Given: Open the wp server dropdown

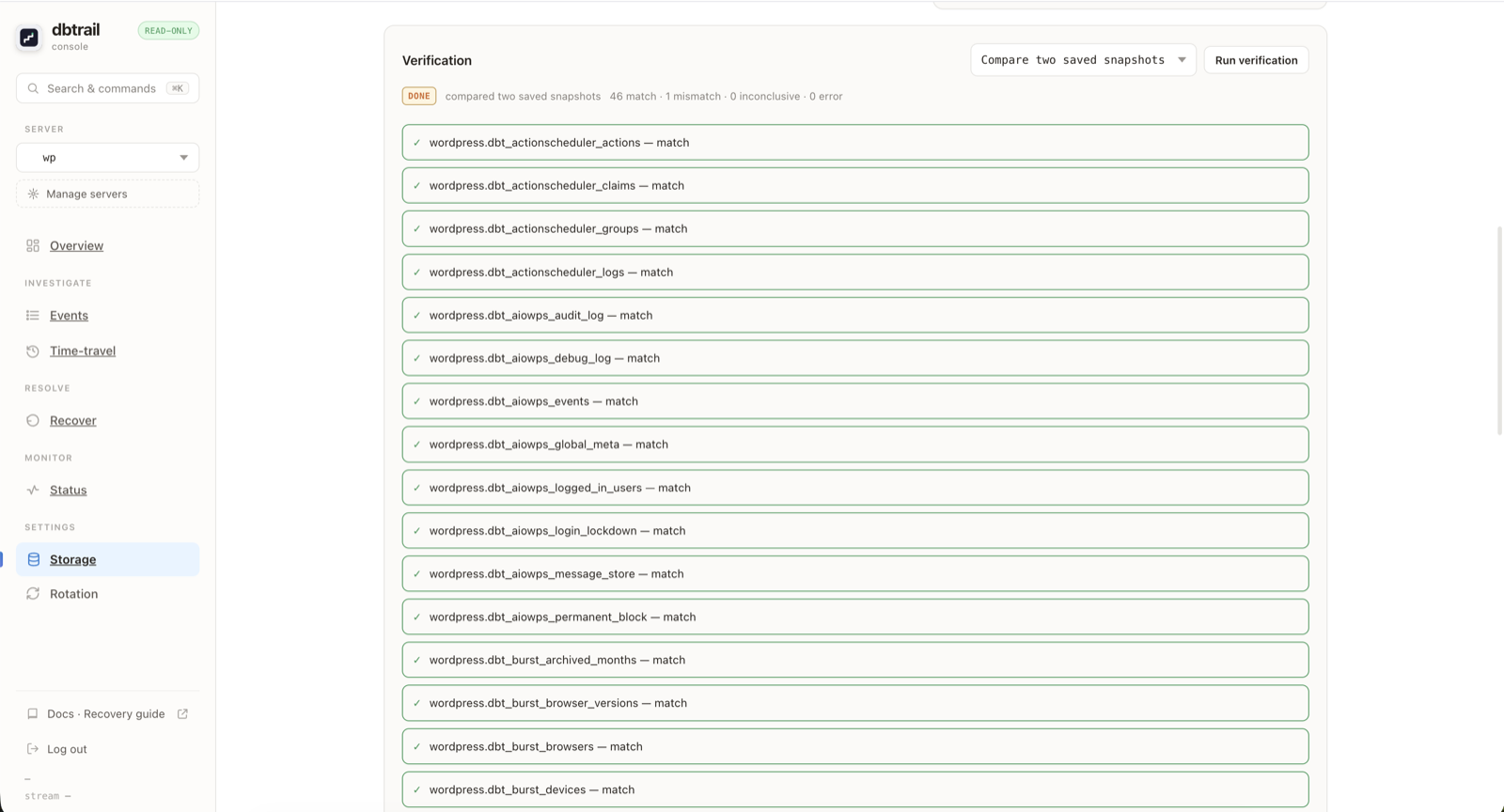Looking at the screenshot, I should (x=107, y=158).
